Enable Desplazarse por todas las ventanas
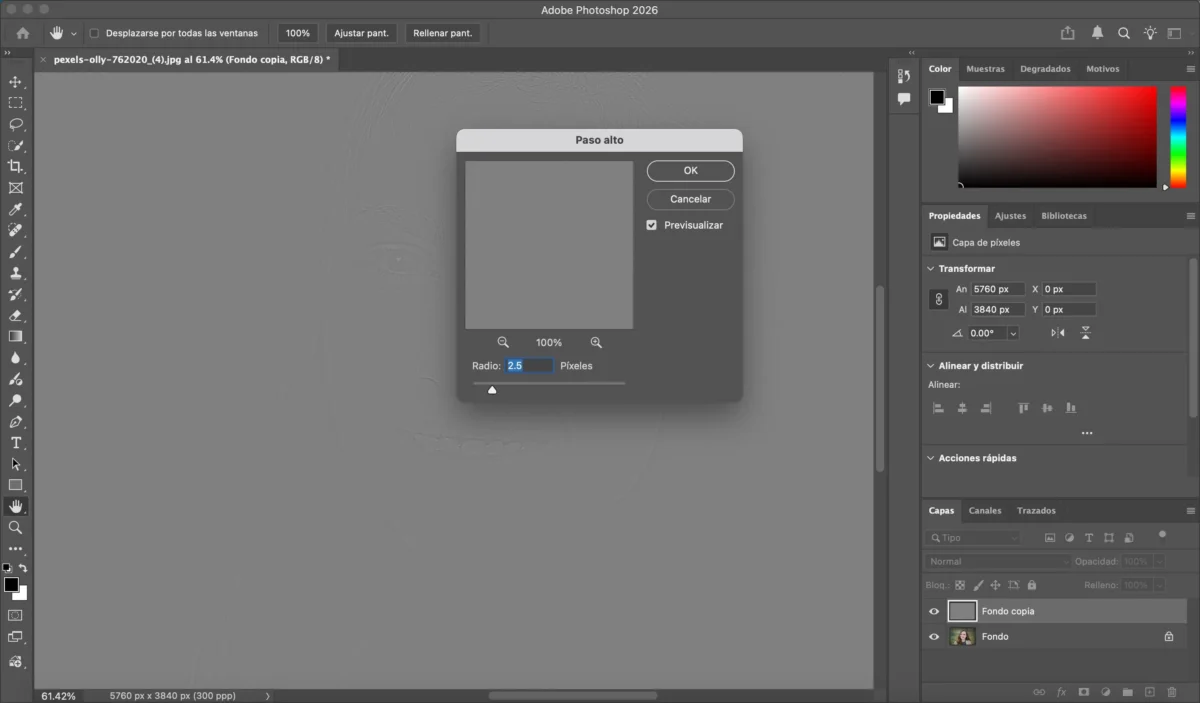The image size is (1200, 703). [x=95, y=33]
